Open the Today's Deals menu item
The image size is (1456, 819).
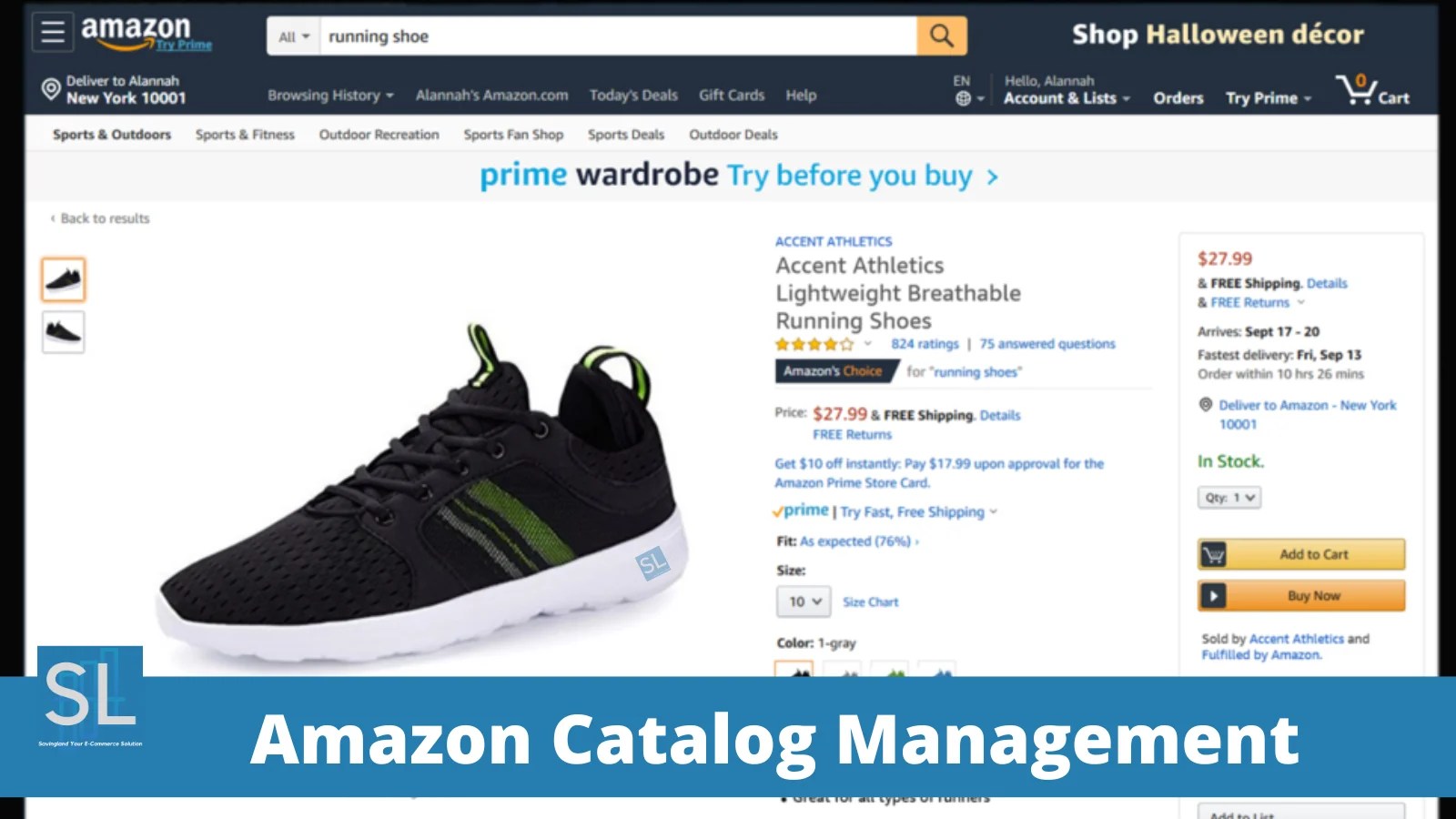(x=633, y=95)
